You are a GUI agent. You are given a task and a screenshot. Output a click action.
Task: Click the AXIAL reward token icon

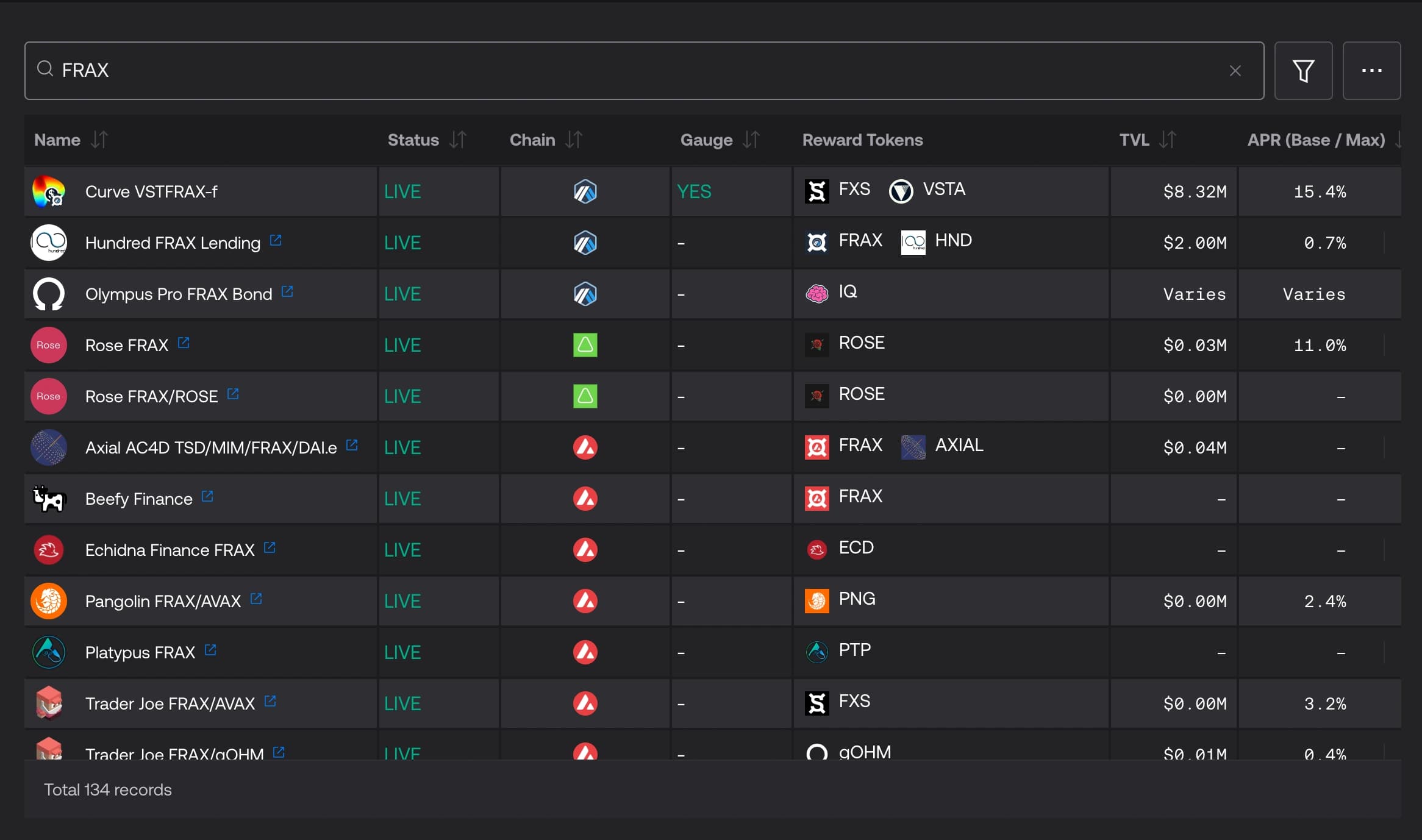(913, 447)
